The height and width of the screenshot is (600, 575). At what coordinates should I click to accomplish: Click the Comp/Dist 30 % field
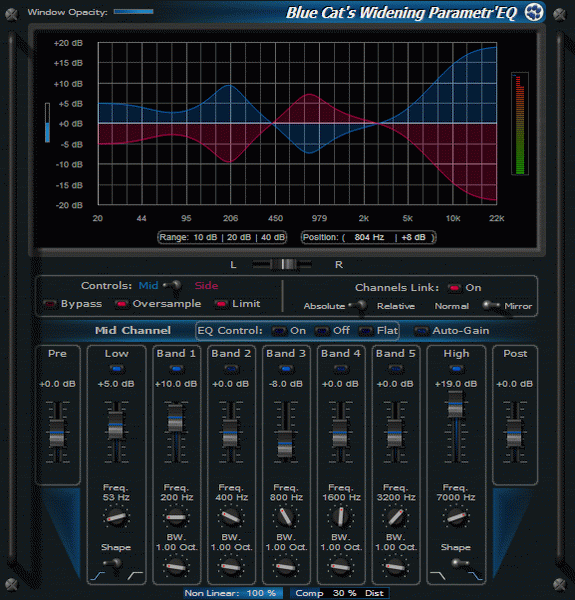click(340, 593)
